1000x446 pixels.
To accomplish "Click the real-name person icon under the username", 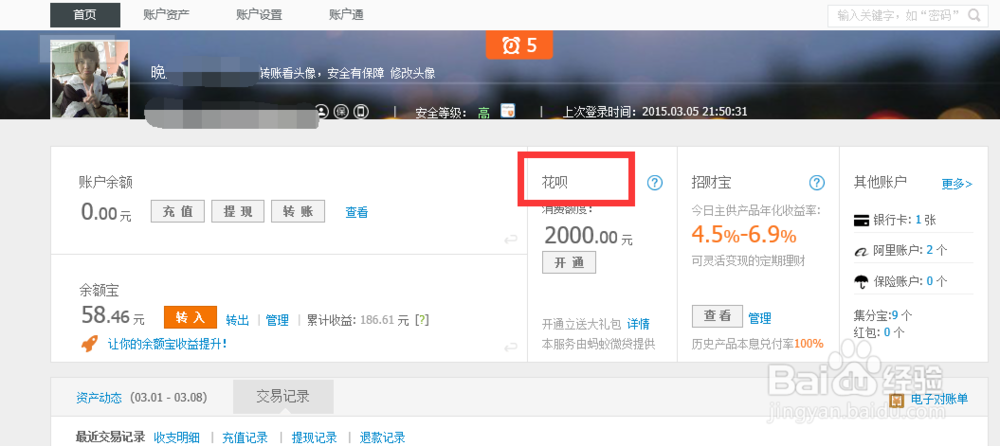I will (322, 112).
